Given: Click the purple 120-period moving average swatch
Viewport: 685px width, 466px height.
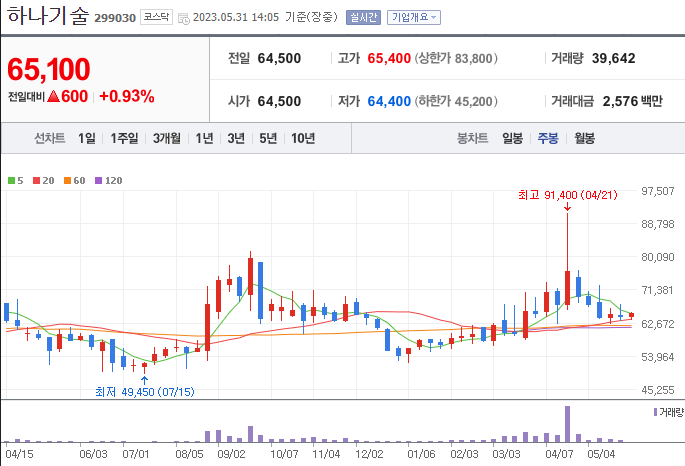Looking at the screenshot, I should [98, 180].
